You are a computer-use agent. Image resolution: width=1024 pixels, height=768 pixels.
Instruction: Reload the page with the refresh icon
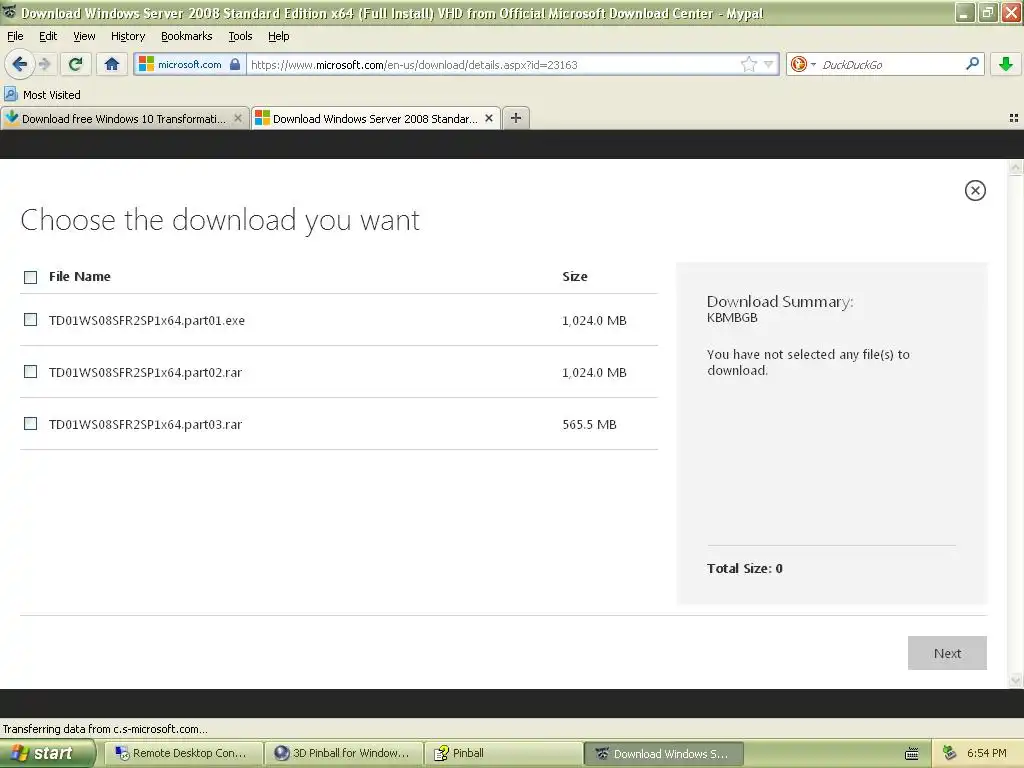[75, 64]
